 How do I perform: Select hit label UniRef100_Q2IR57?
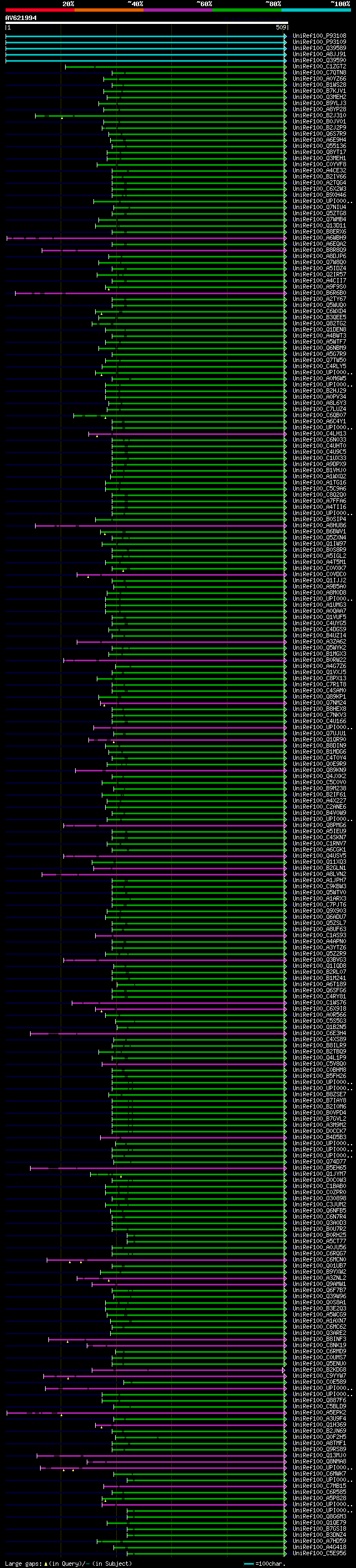pos(319,275)
